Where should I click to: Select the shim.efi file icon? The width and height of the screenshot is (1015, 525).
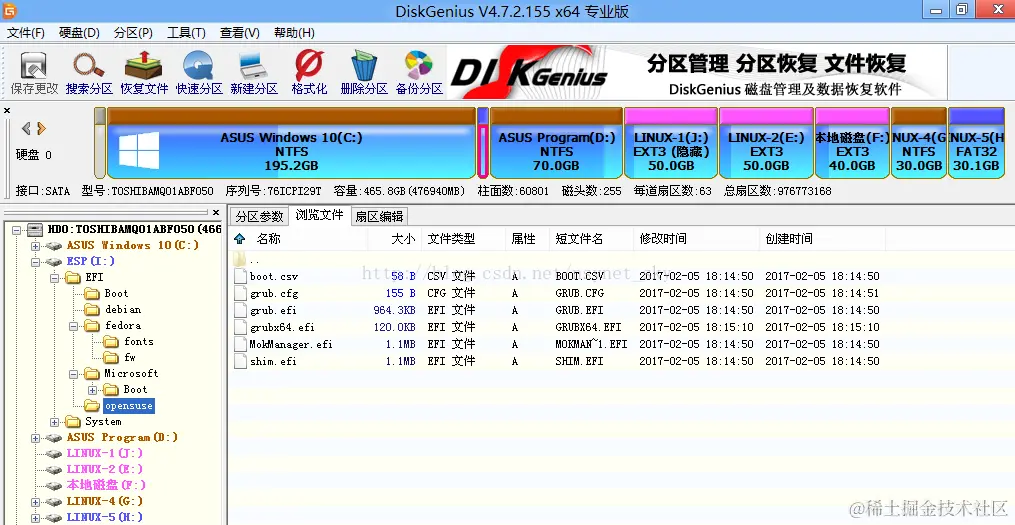click(241, 361)
